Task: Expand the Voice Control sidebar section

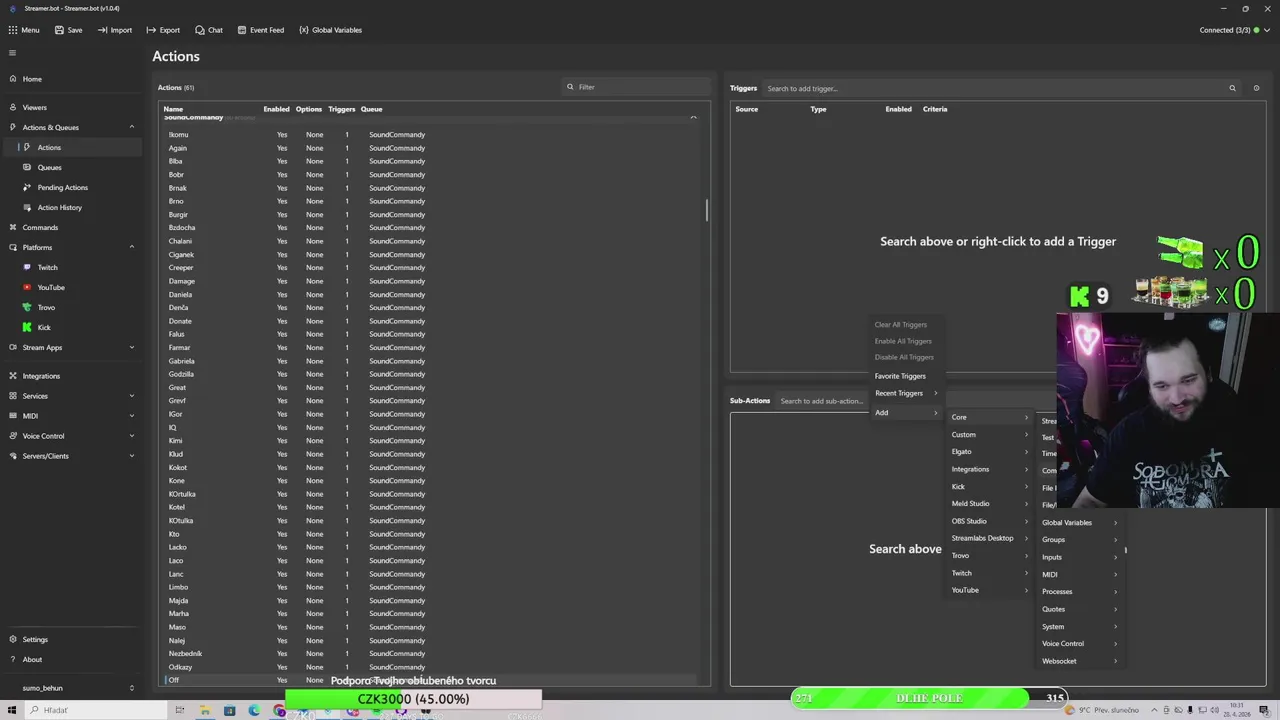Action: pos(131,436)
